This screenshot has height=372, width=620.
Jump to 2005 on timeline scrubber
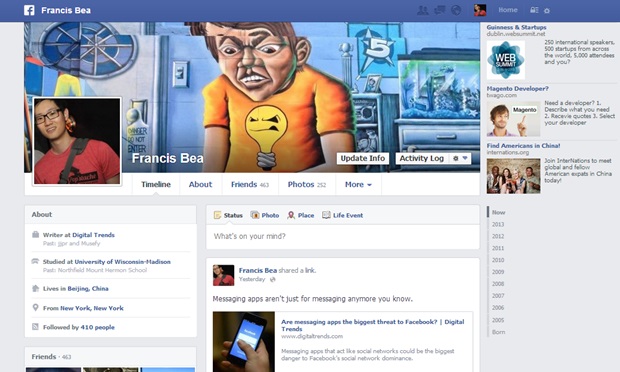[498, 320]
